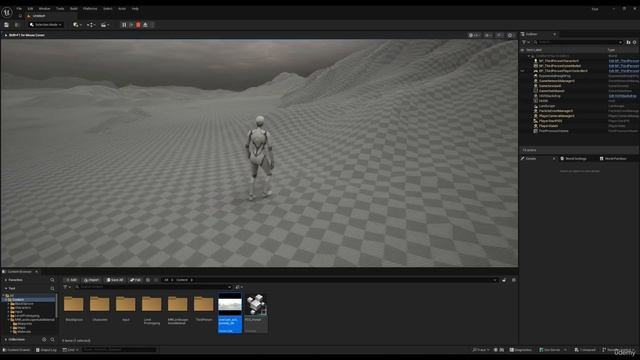Toggle visibility for BP_ThirdPersonPlayerController0 row
Image resolution: width=640 pixels, height=360 pixels.
coord(522,71)
